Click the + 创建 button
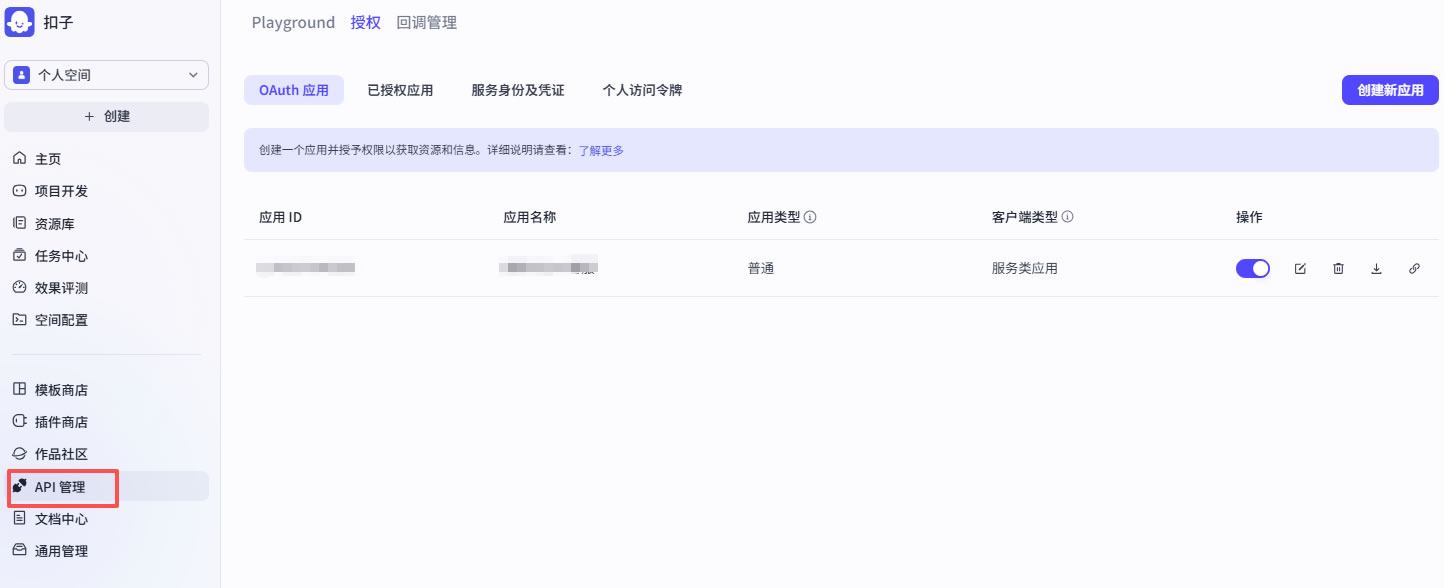The height and width of the screenshot is (588, 1444). (107, 116)
